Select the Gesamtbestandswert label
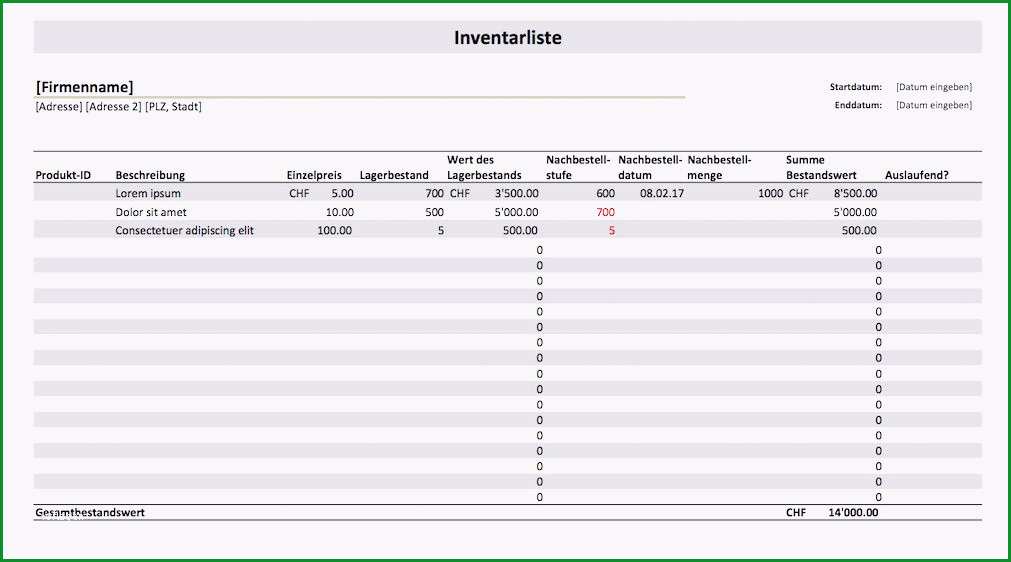This screenshot has height=562, width=1011. (90, 512)
